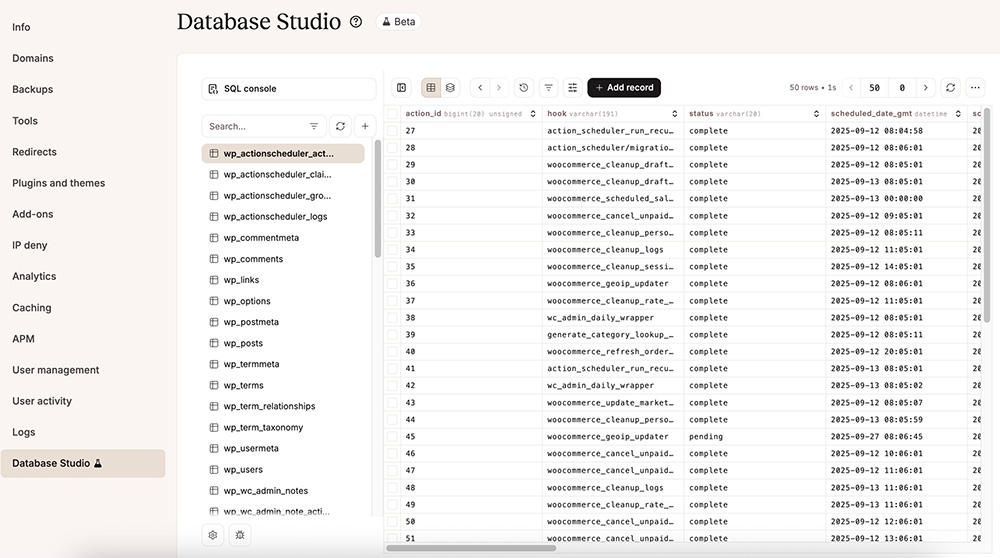The height and width of the screenshot is (558, 1000).
Task: Add a new table with plus icon
Action: coord(365,126)
